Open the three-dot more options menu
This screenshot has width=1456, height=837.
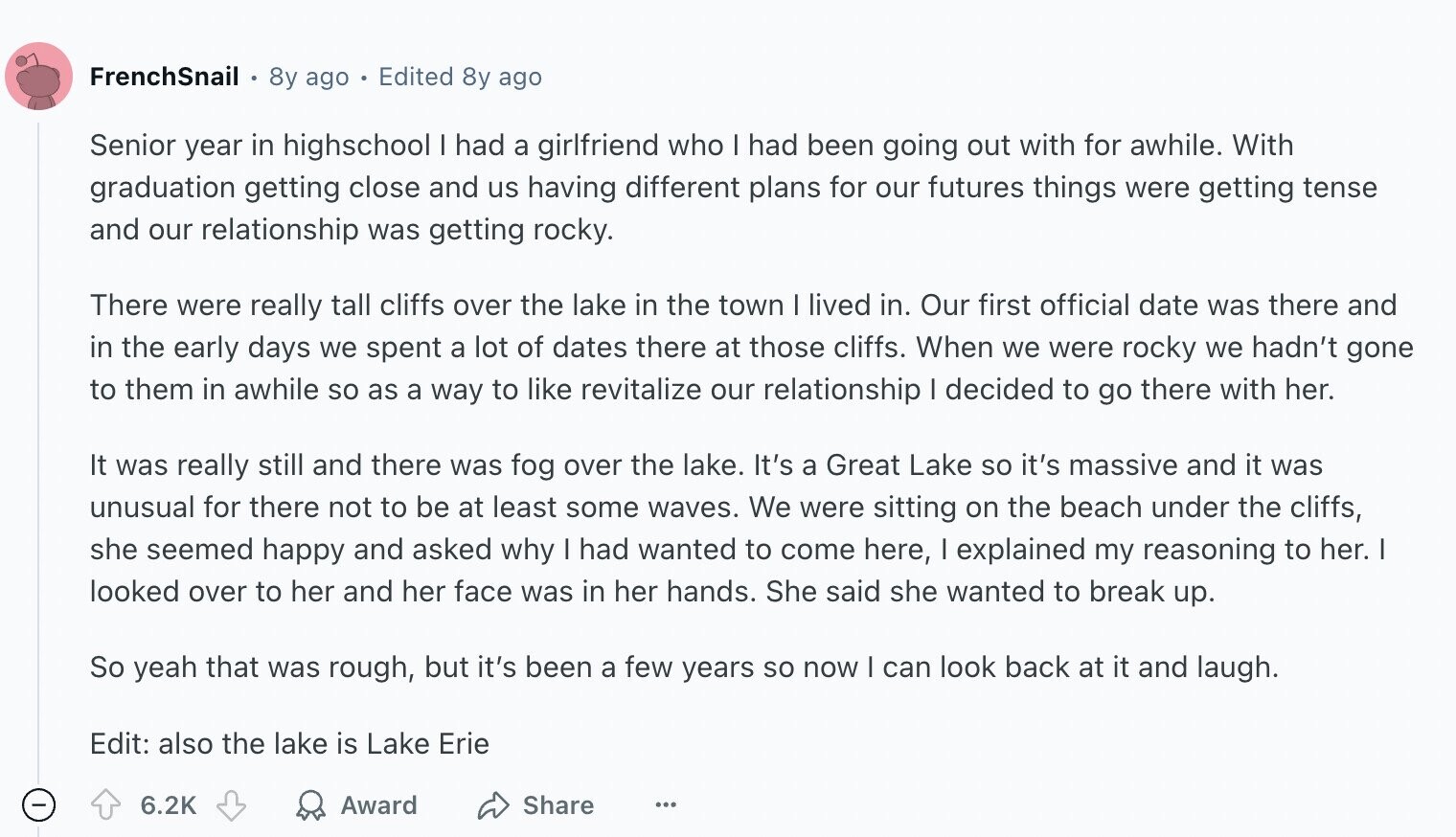point(666,805)
